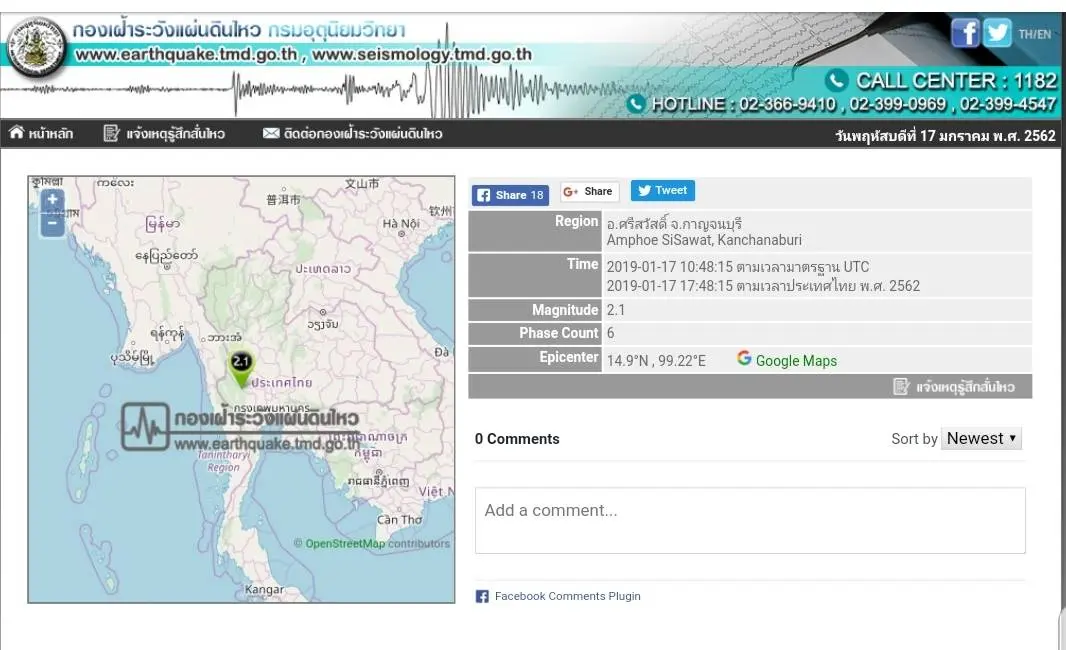The height and width of the screenshot is (650, 1066).
Task: Click the OpenStreetMap attribution link
Action: coord(345,544)
